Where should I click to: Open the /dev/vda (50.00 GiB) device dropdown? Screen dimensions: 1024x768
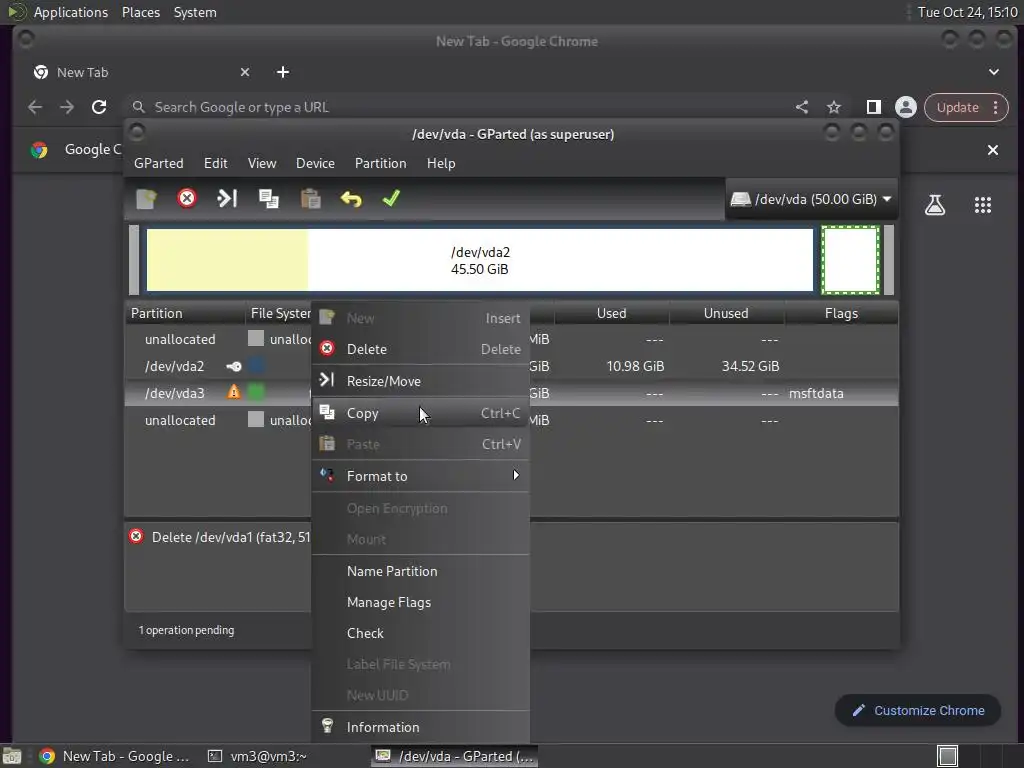point(811,199)
